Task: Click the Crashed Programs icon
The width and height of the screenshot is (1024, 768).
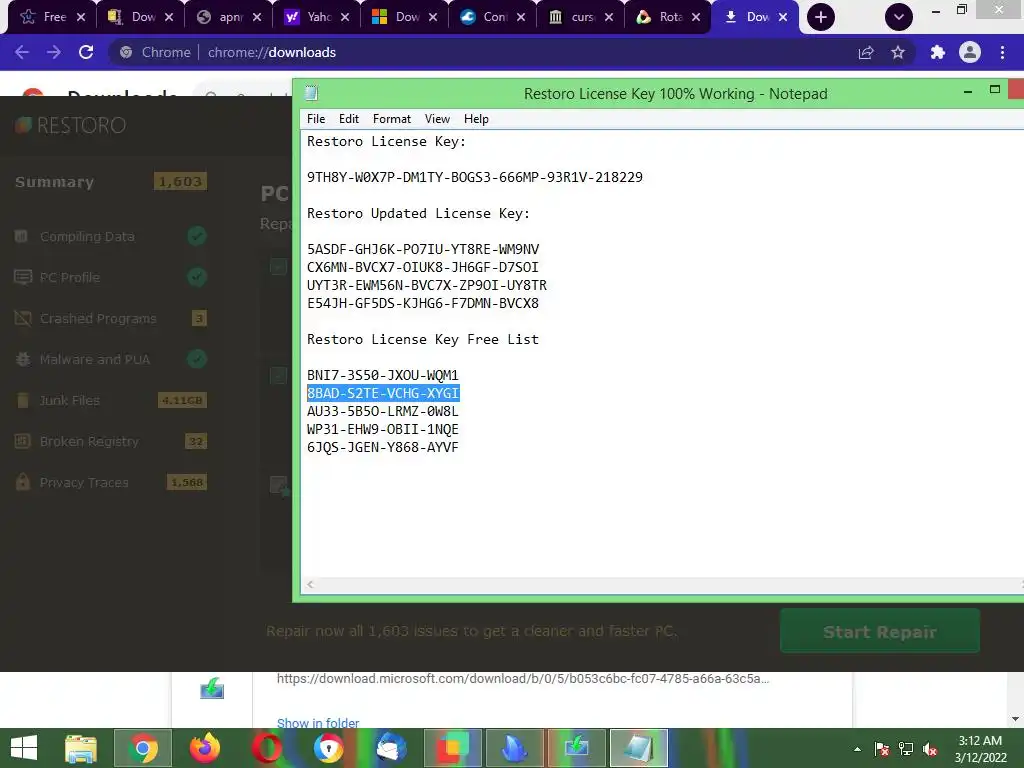Action: click(23, 318)
